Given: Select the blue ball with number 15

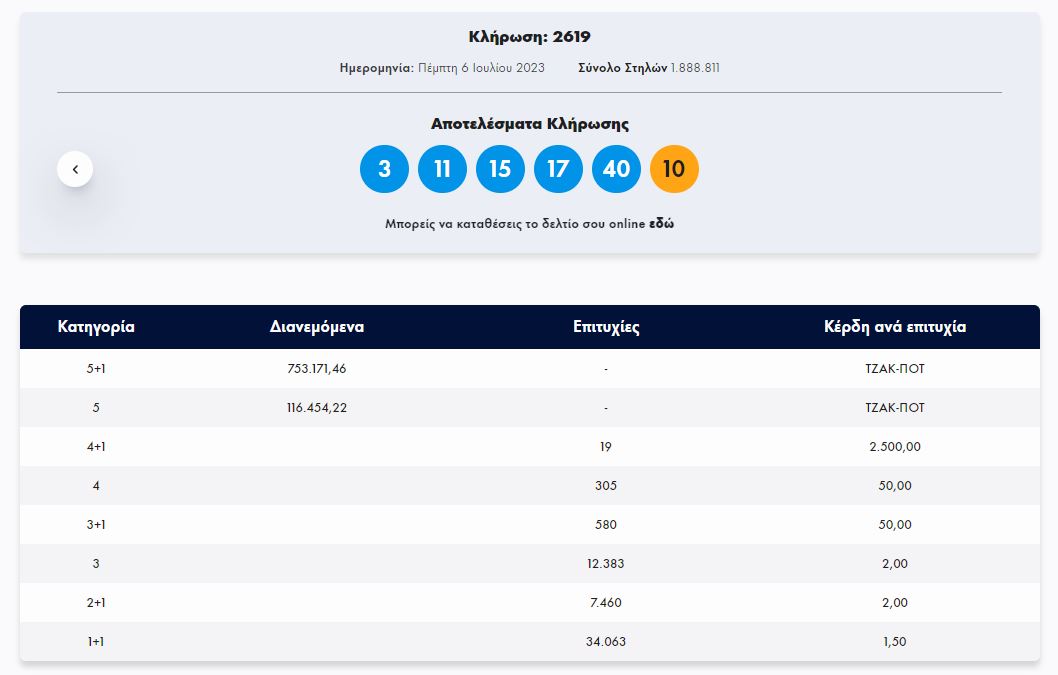Looking at the screenshot, I should click(500, 169).
